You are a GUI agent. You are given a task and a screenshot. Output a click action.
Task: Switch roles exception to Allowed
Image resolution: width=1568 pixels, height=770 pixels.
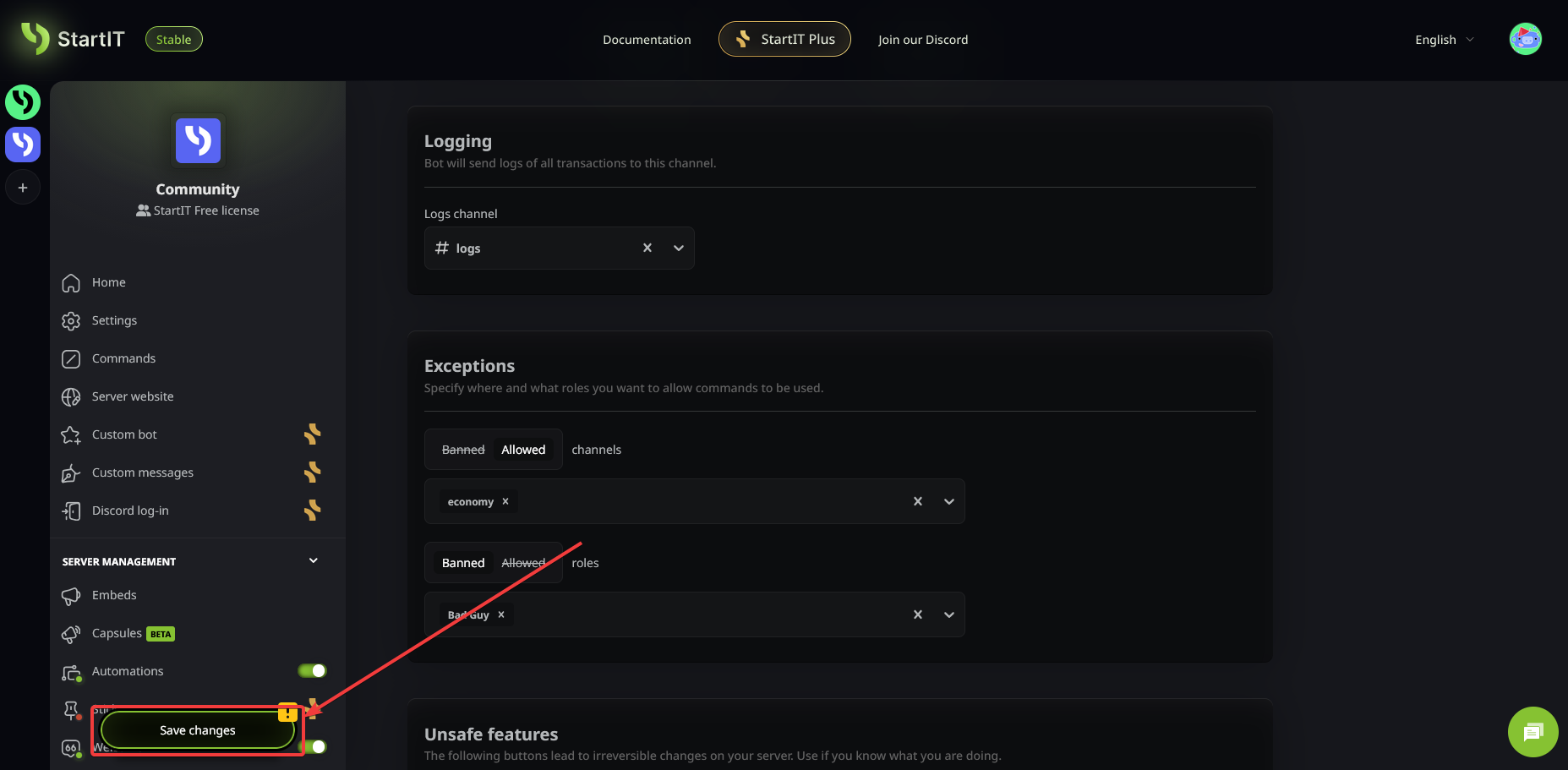point(523,563)
